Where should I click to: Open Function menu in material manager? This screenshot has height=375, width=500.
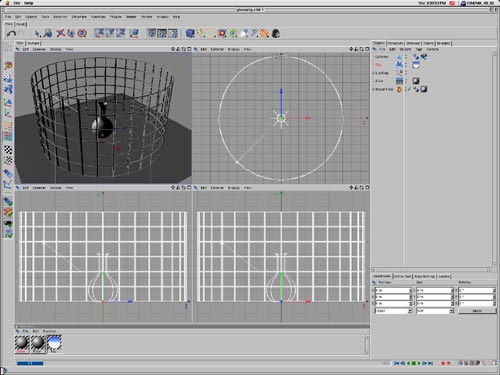click(x=49, y=331)
